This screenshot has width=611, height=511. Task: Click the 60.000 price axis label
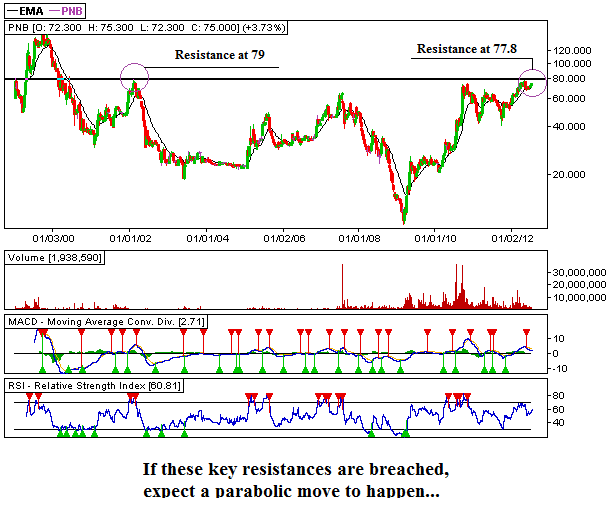coord(569,99)
